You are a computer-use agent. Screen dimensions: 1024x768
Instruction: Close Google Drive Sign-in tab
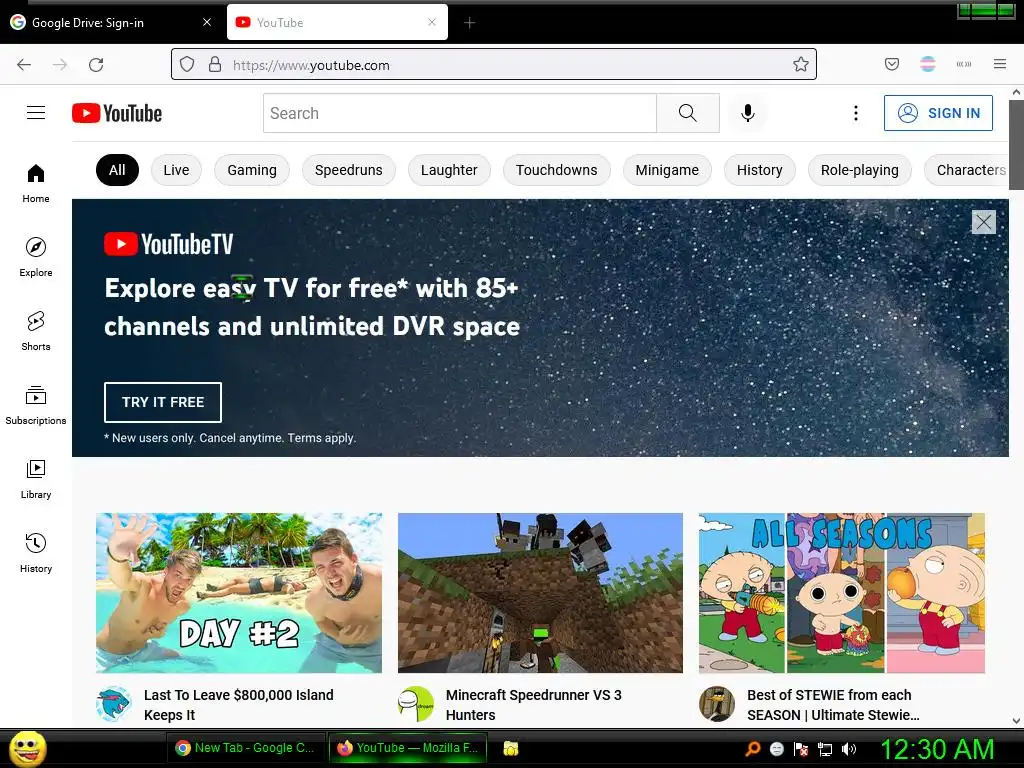click(x=207, y=22)
